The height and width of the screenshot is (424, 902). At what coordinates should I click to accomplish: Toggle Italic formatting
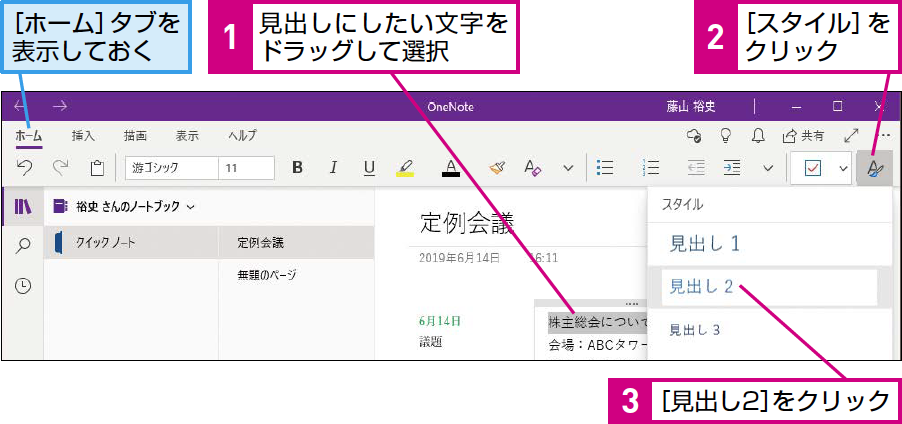coord(333,167)
